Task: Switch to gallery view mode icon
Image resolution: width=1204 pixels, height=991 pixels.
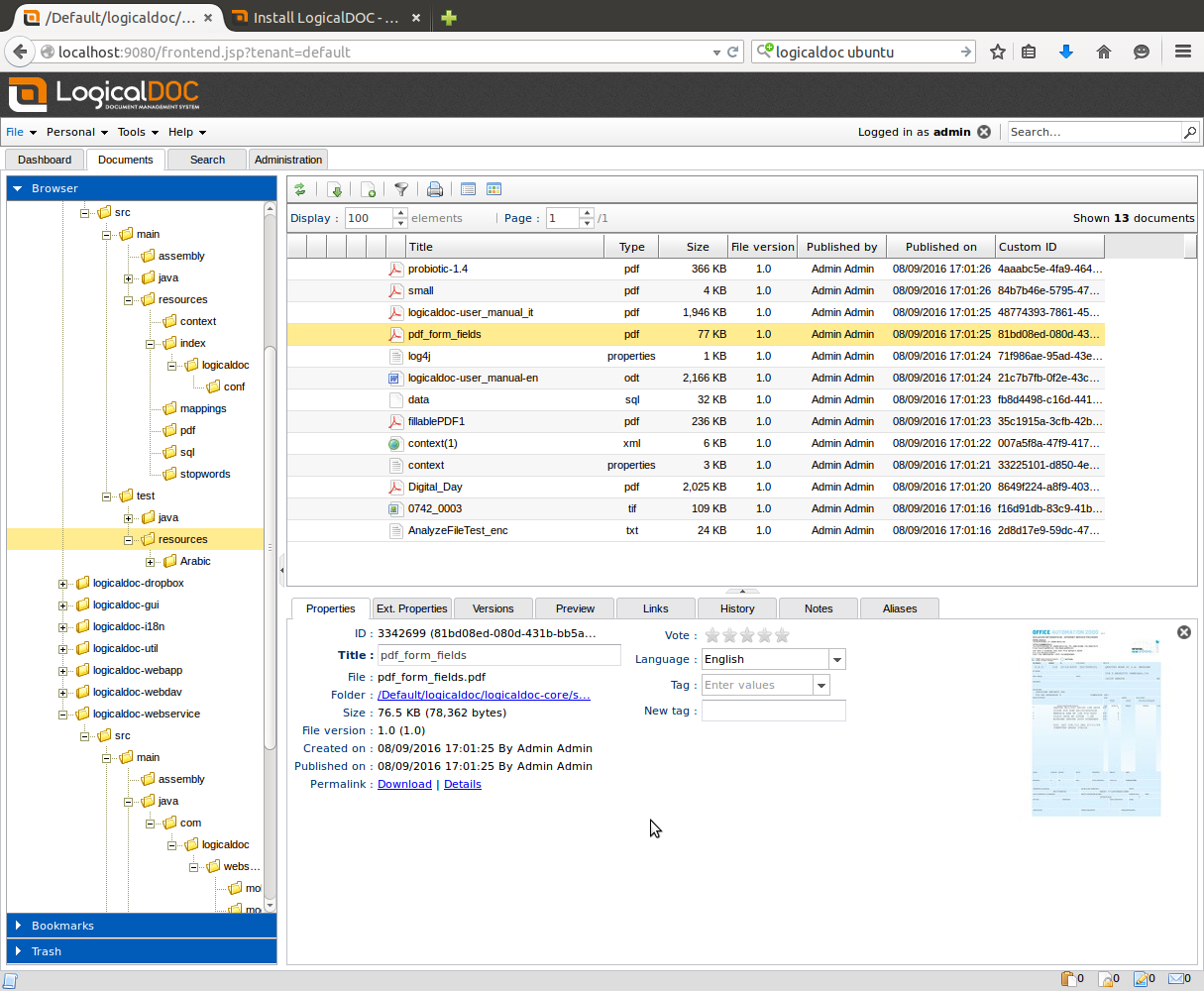Action: (494, 190)
